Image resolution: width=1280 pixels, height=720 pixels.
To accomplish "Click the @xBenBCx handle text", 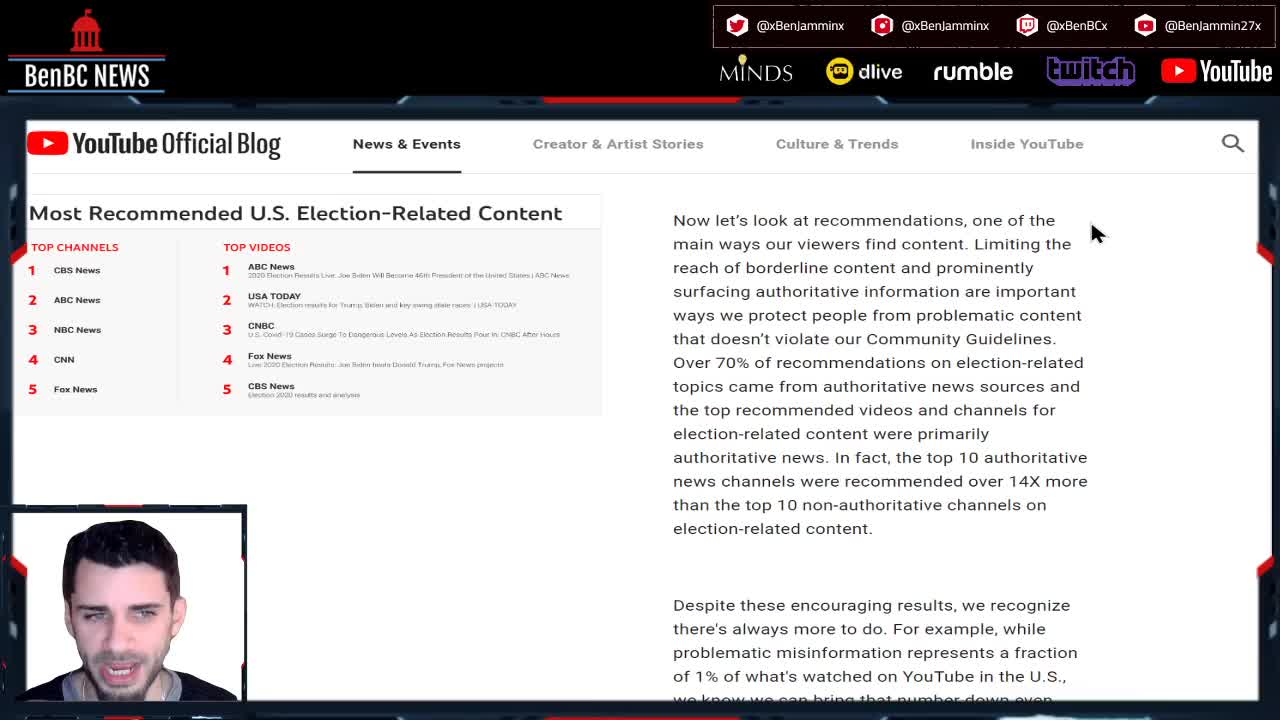I will 1077,26.
